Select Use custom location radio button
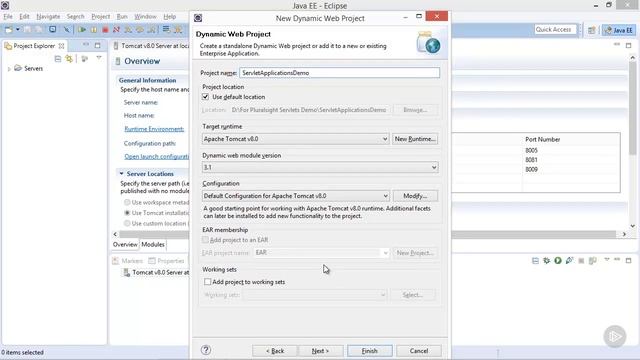640x360 pixels. point(127,223)
